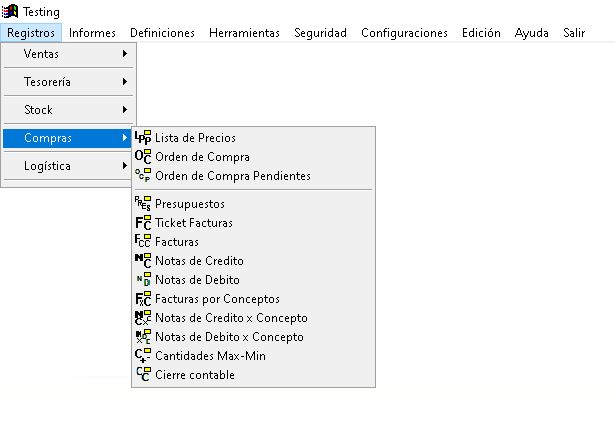Open the Herramientas menu
The image size is (615, 421).
click(x=244, y=33)
